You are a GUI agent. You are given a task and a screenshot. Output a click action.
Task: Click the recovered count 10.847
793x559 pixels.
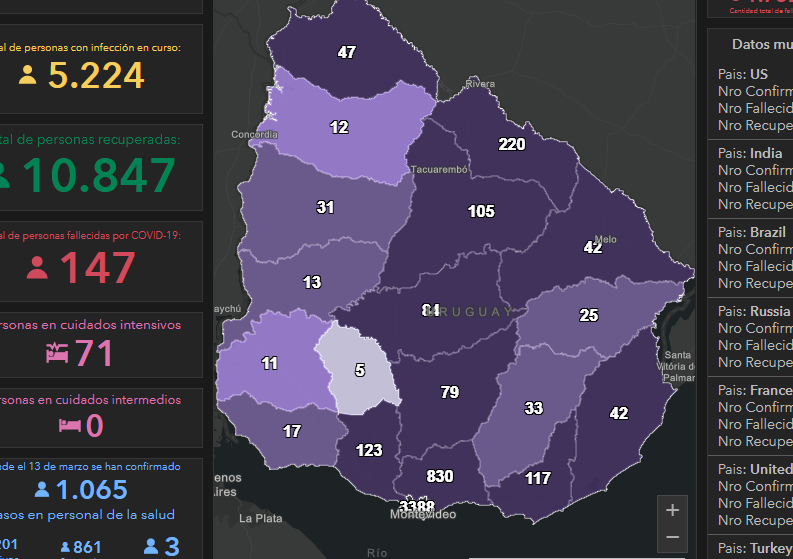99,175
